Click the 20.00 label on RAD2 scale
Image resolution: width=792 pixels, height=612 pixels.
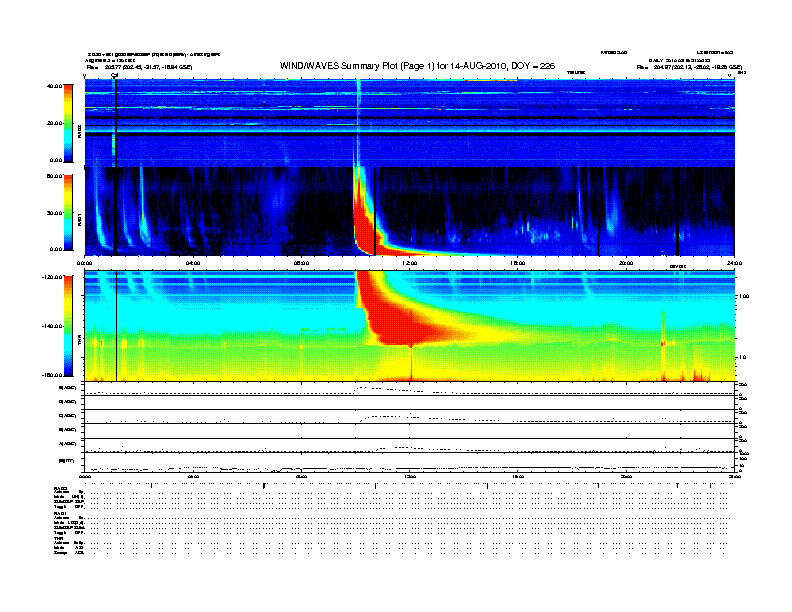pos(54,123)
